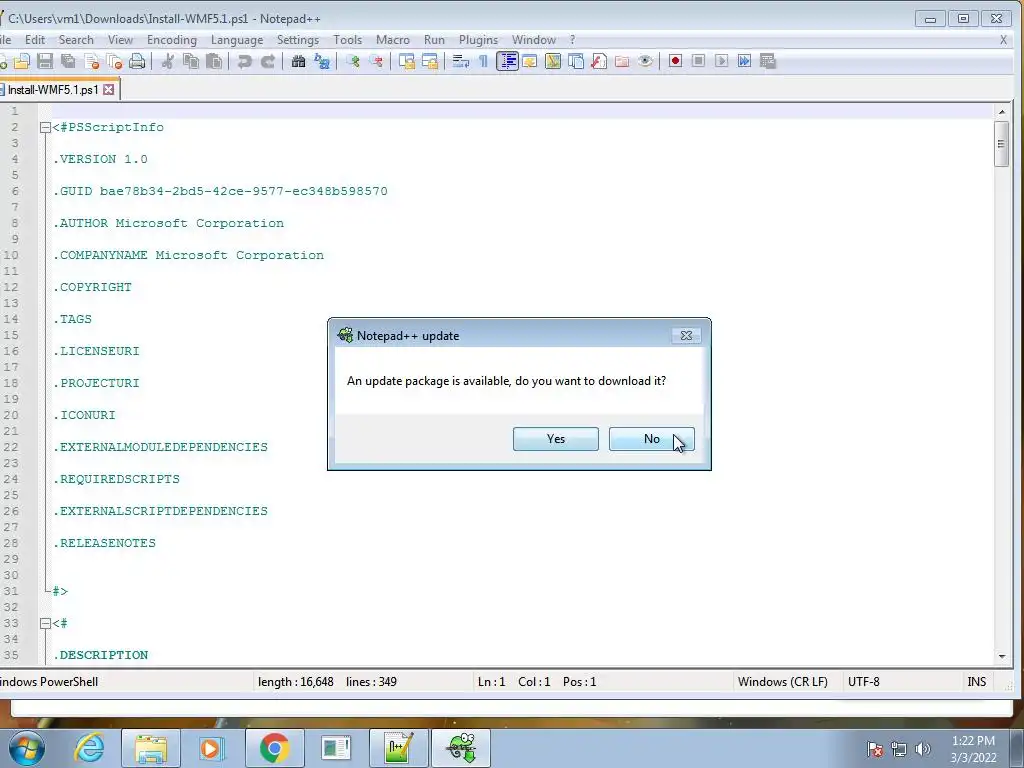Open the Language menu

[237, 40]
